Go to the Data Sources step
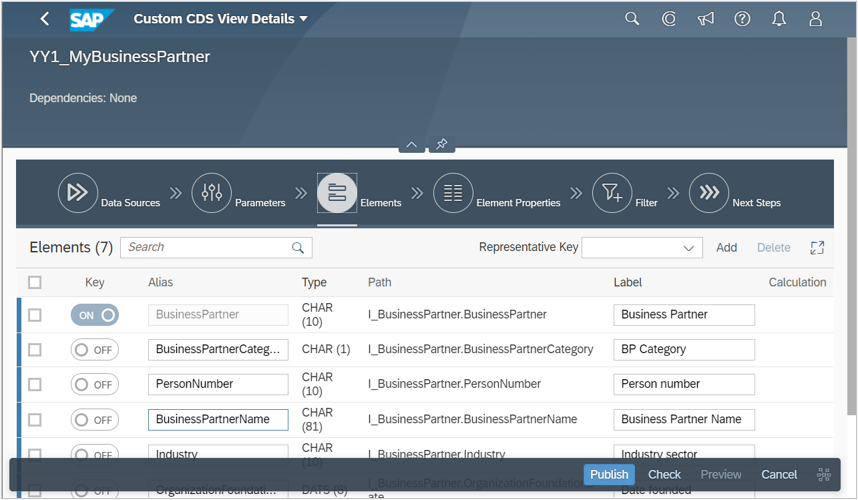Viewport: 858px width, 500px height. (x=78, y=193)
